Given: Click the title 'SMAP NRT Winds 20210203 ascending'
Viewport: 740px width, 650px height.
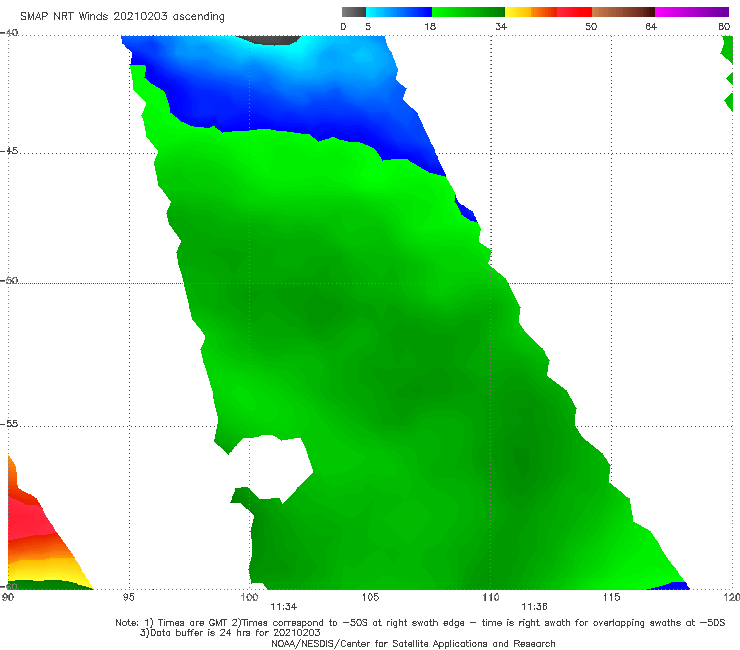Looking at the screenshot, I should pyautogui.click(x=122, y=16).
